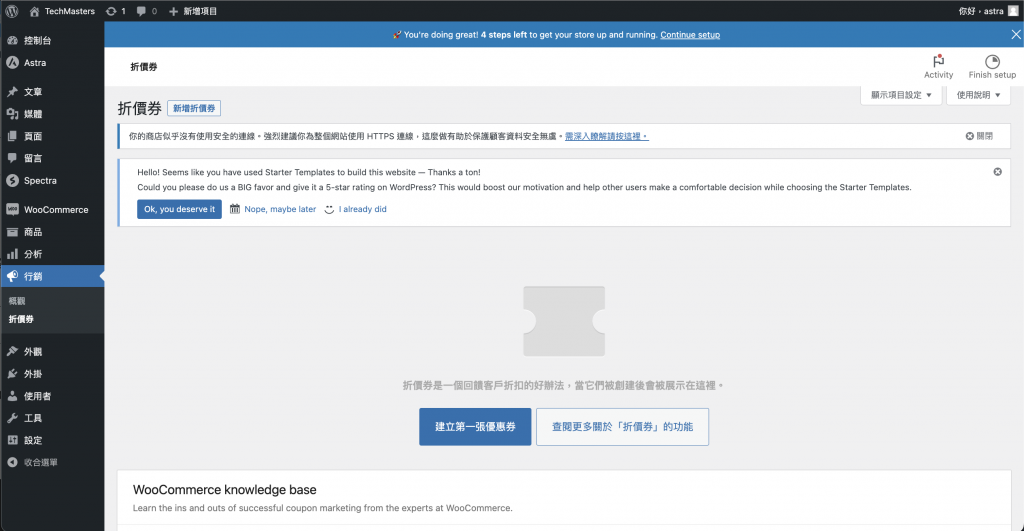The height and width of the screenshot is (531, 1024).
Task: Click the 分析 menu label
Action: (x=33, y=254)
